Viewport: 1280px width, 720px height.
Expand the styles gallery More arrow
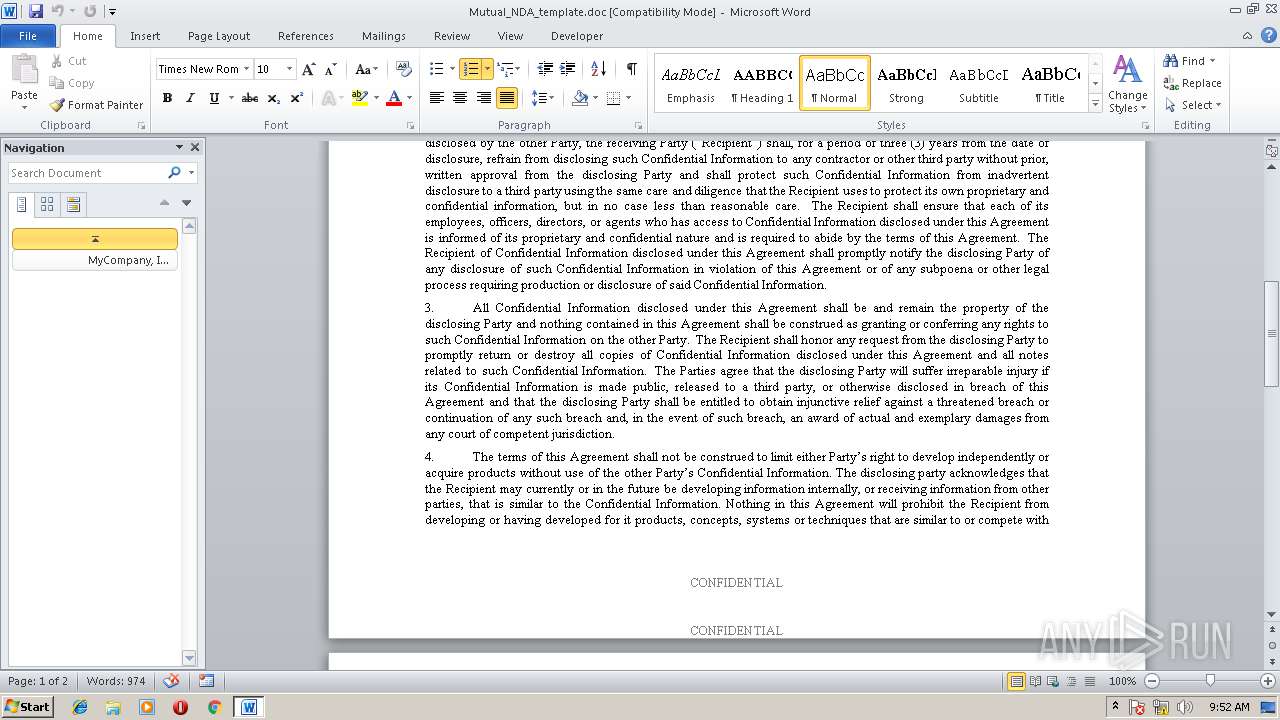pos(1096,104)
